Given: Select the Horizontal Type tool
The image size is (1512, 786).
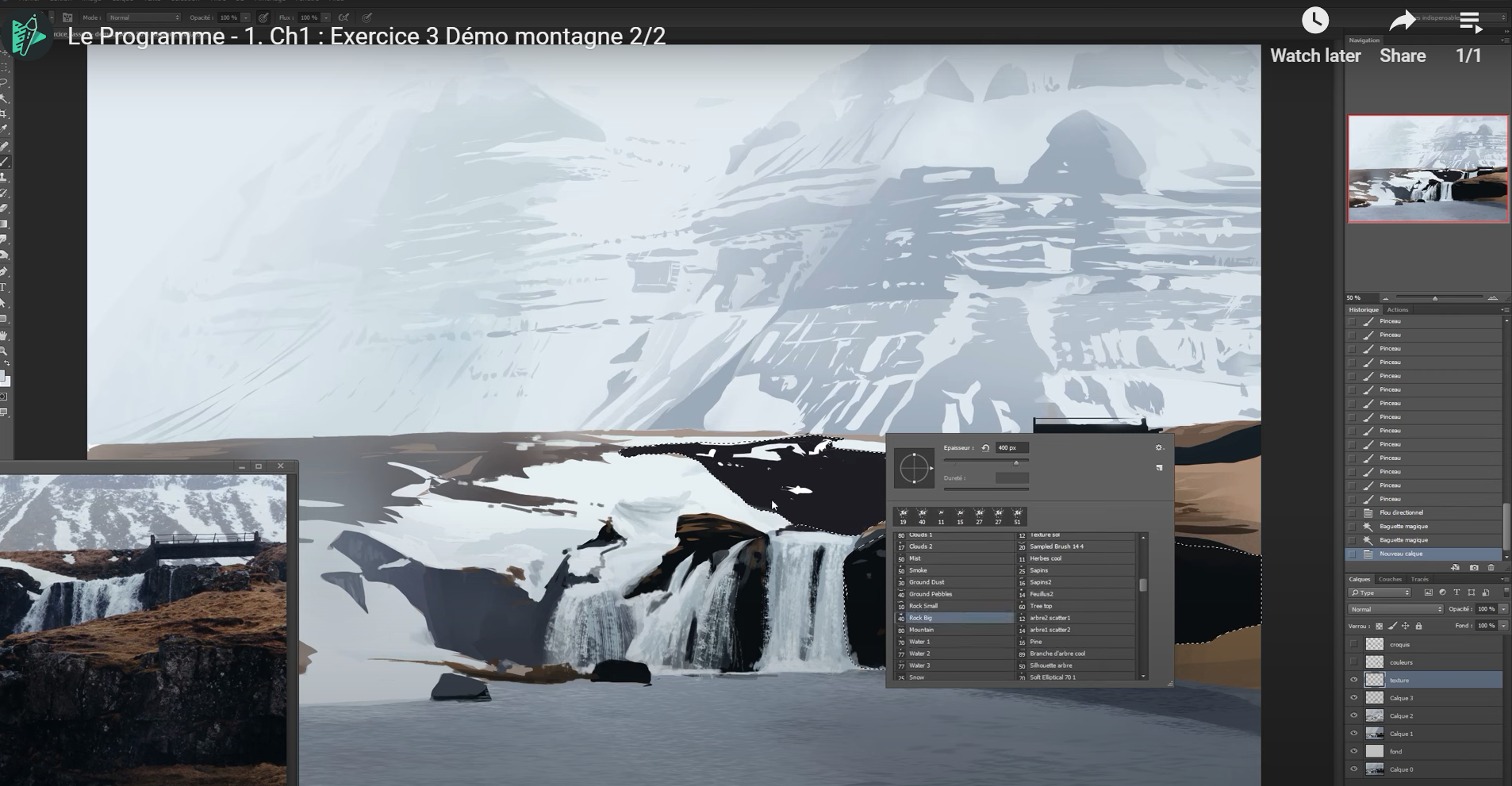Looking at the screenshot, I should point(4,287).
